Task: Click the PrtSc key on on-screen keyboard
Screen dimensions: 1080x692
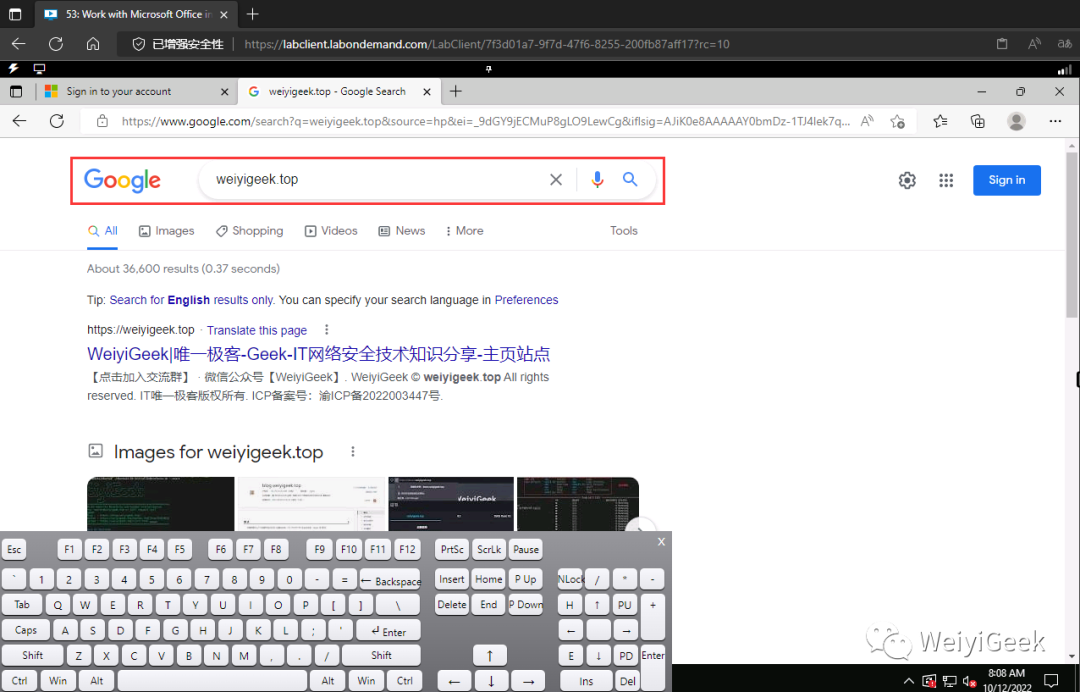Action: (452, 549)
